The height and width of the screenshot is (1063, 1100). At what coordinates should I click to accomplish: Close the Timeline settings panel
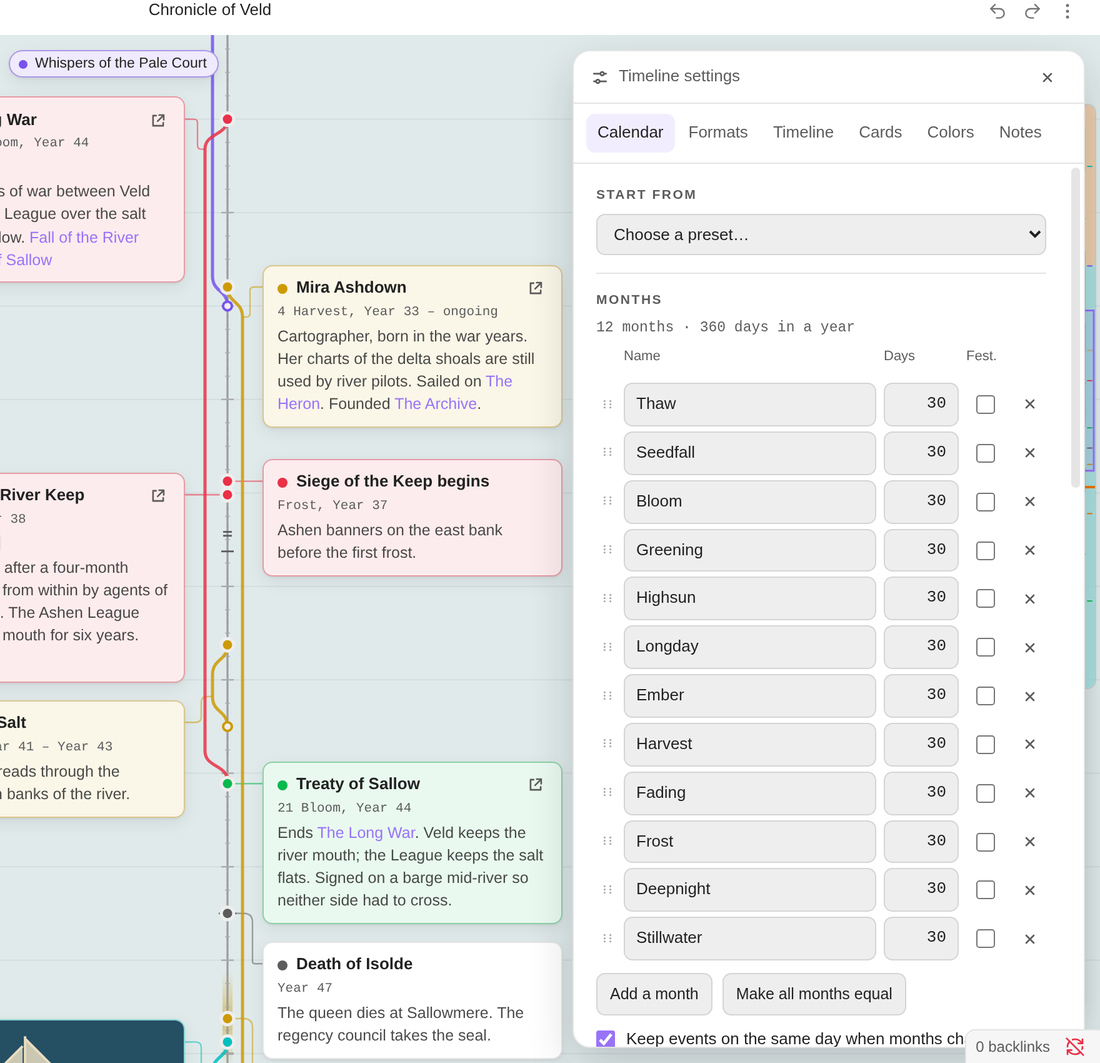point(1047,77)
